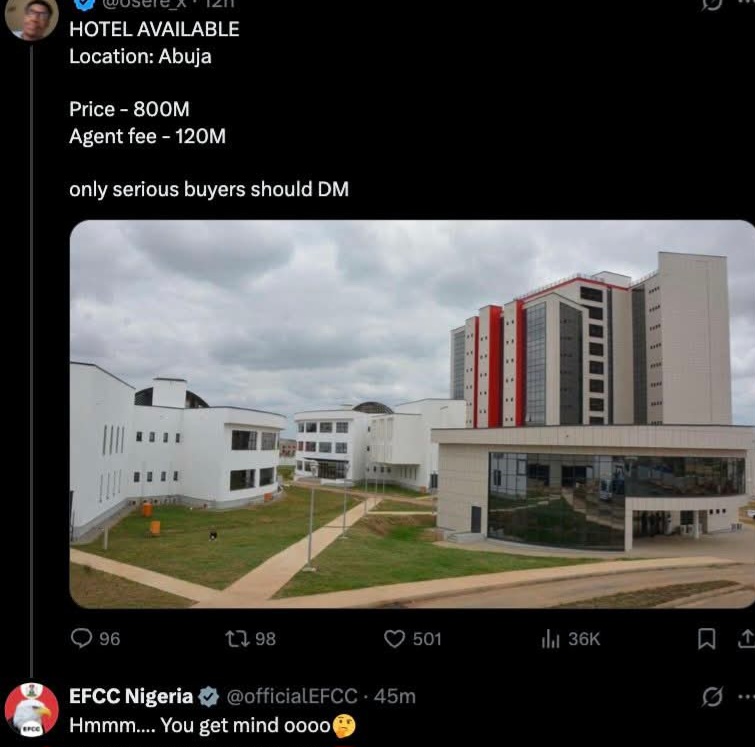Open the "You get mind oooo" reply text

[x=198, y=725]
